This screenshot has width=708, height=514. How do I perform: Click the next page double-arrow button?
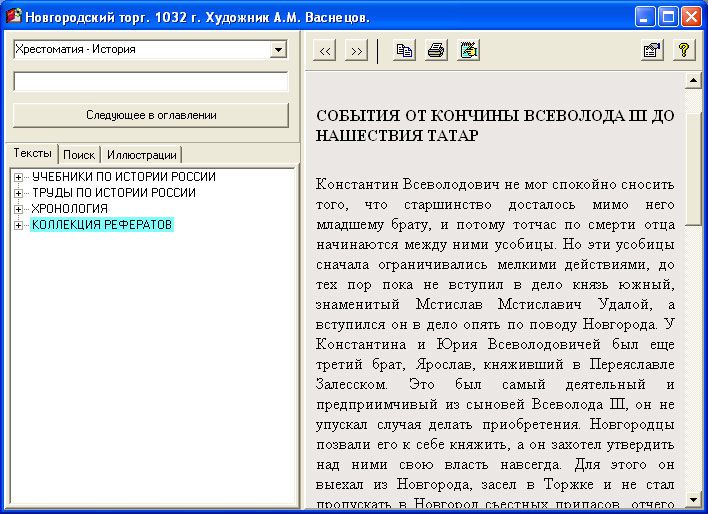click(356, 51)
